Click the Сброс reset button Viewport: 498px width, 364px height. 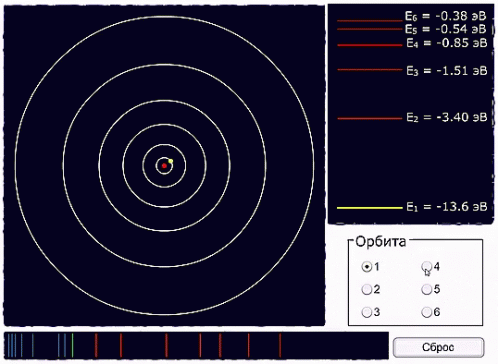[x=438, y=347]
